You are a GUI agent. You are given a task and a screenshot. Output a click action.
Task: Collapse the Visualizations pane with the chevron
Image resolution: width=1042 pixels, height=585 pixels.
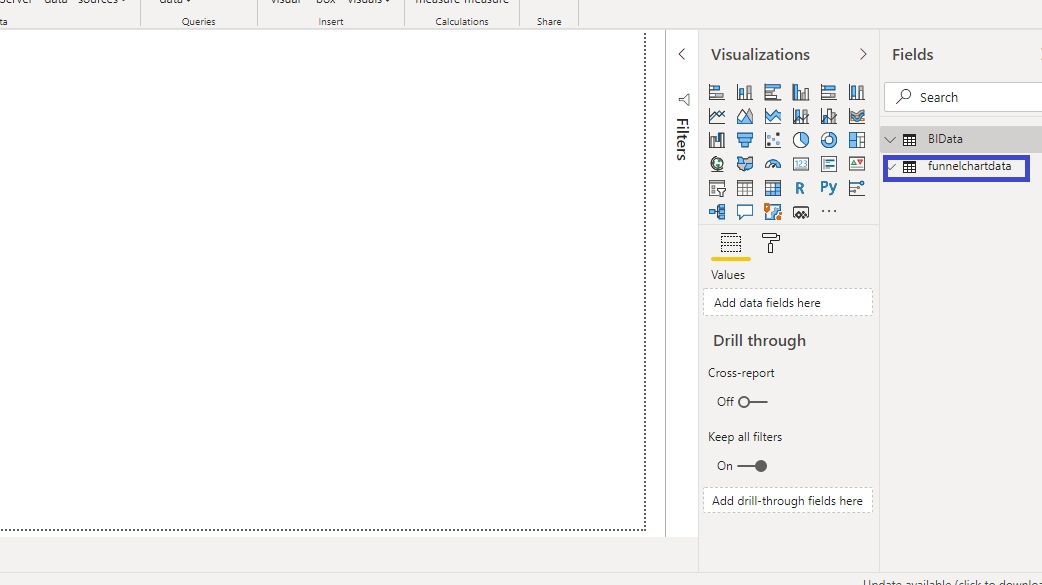pyautogui.click(x=863, y=55)
